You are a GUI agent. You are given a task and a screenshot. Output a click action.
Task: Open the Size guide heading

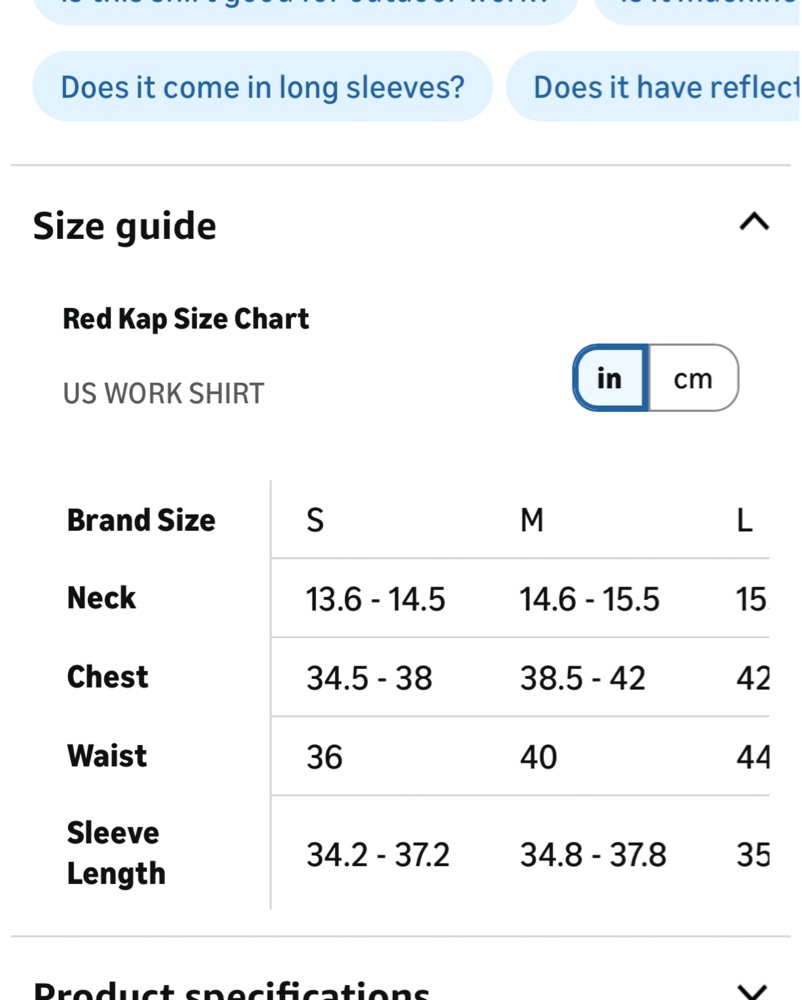click(x=124, y=226)
